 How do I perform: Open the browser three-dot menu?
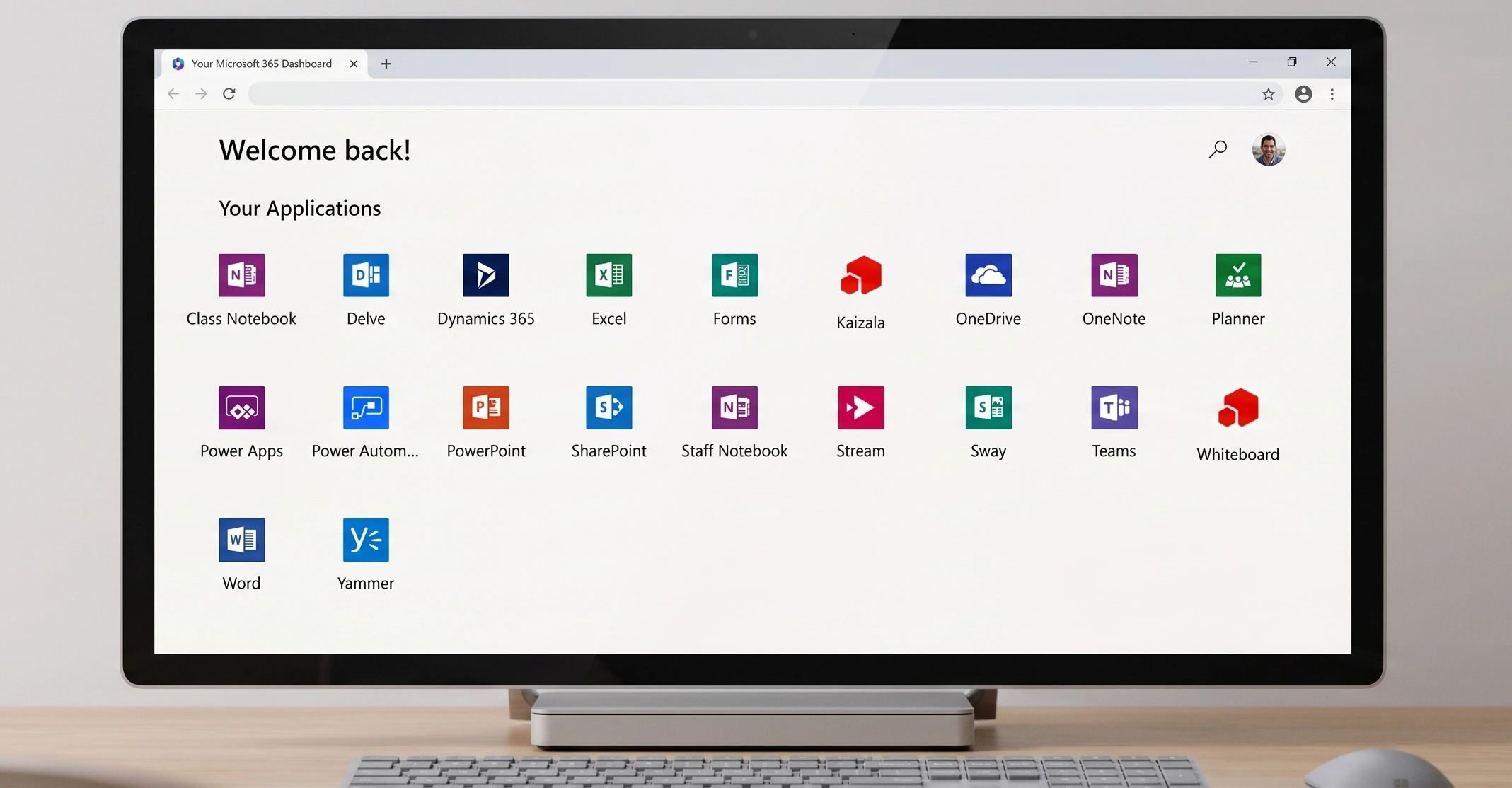(x=1332, y=94)
